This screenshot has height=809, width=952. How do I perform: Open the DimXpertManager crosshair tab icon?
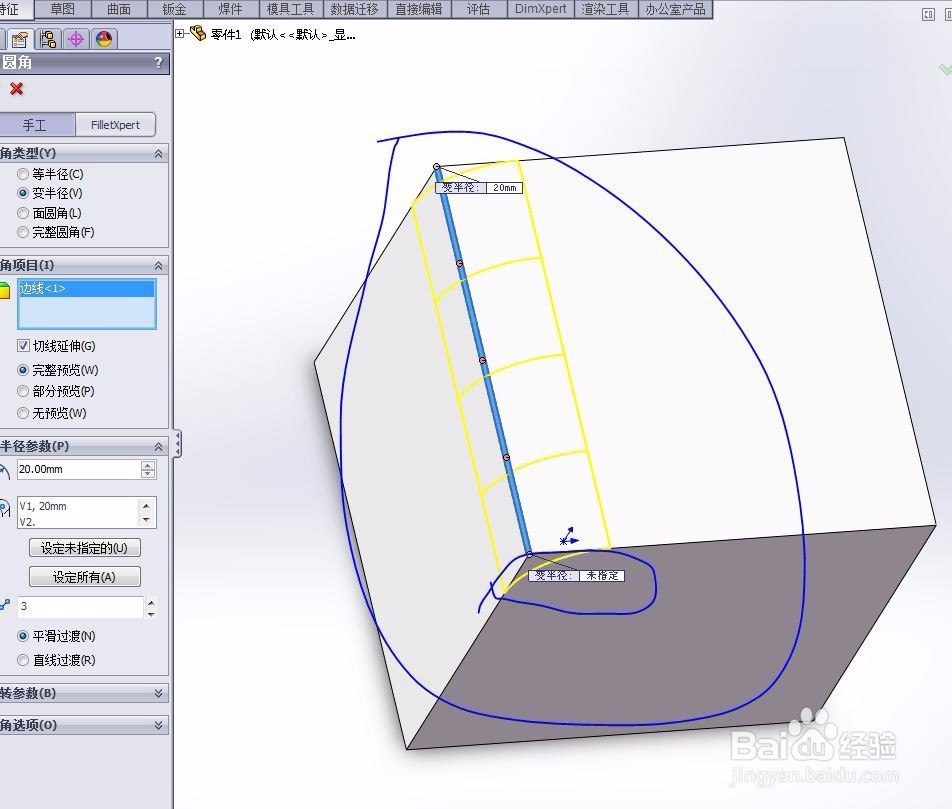click(x=76, y=39)
